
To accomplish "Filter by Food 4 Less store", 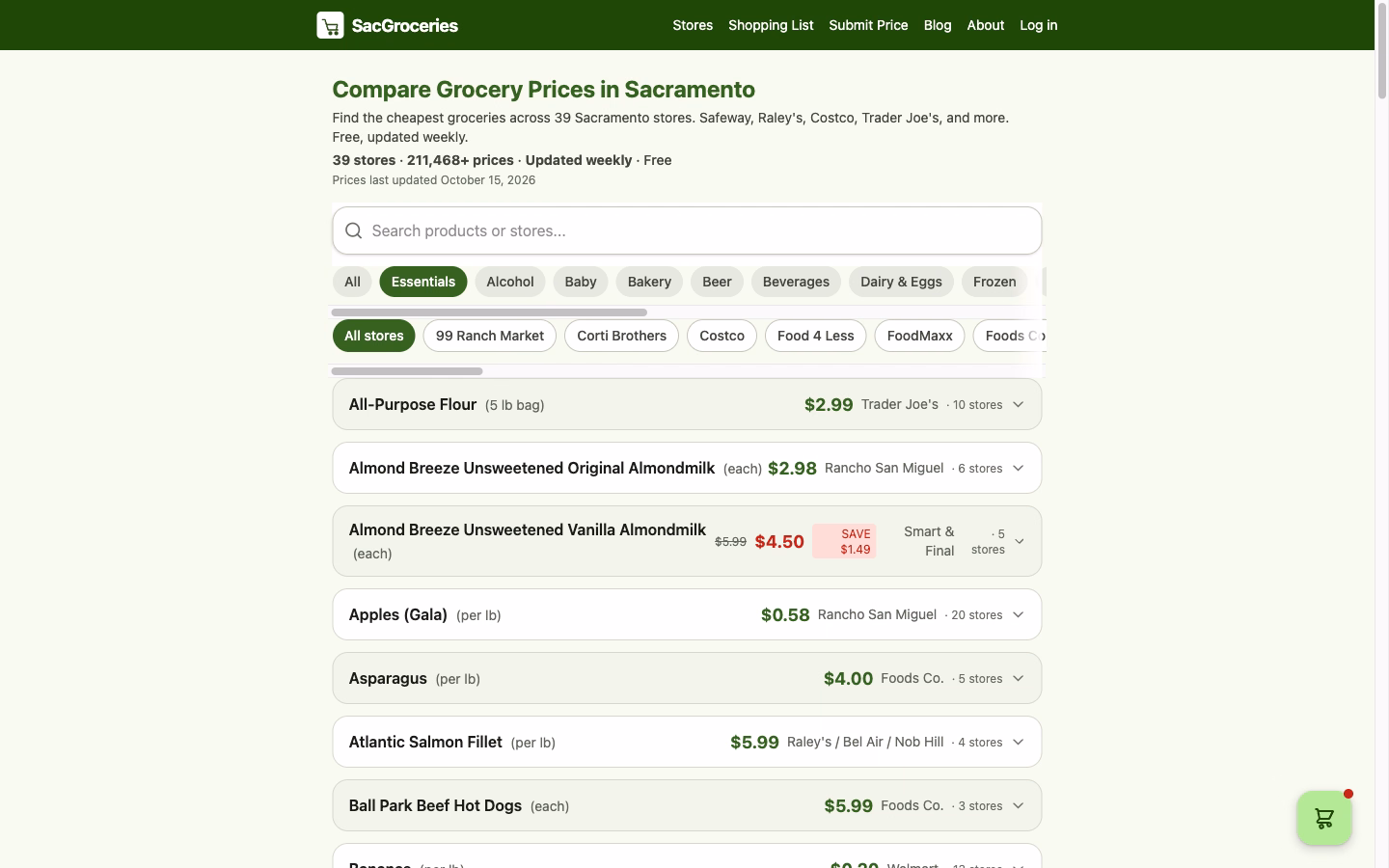I will pyautogui.click(x=816, y=336).
